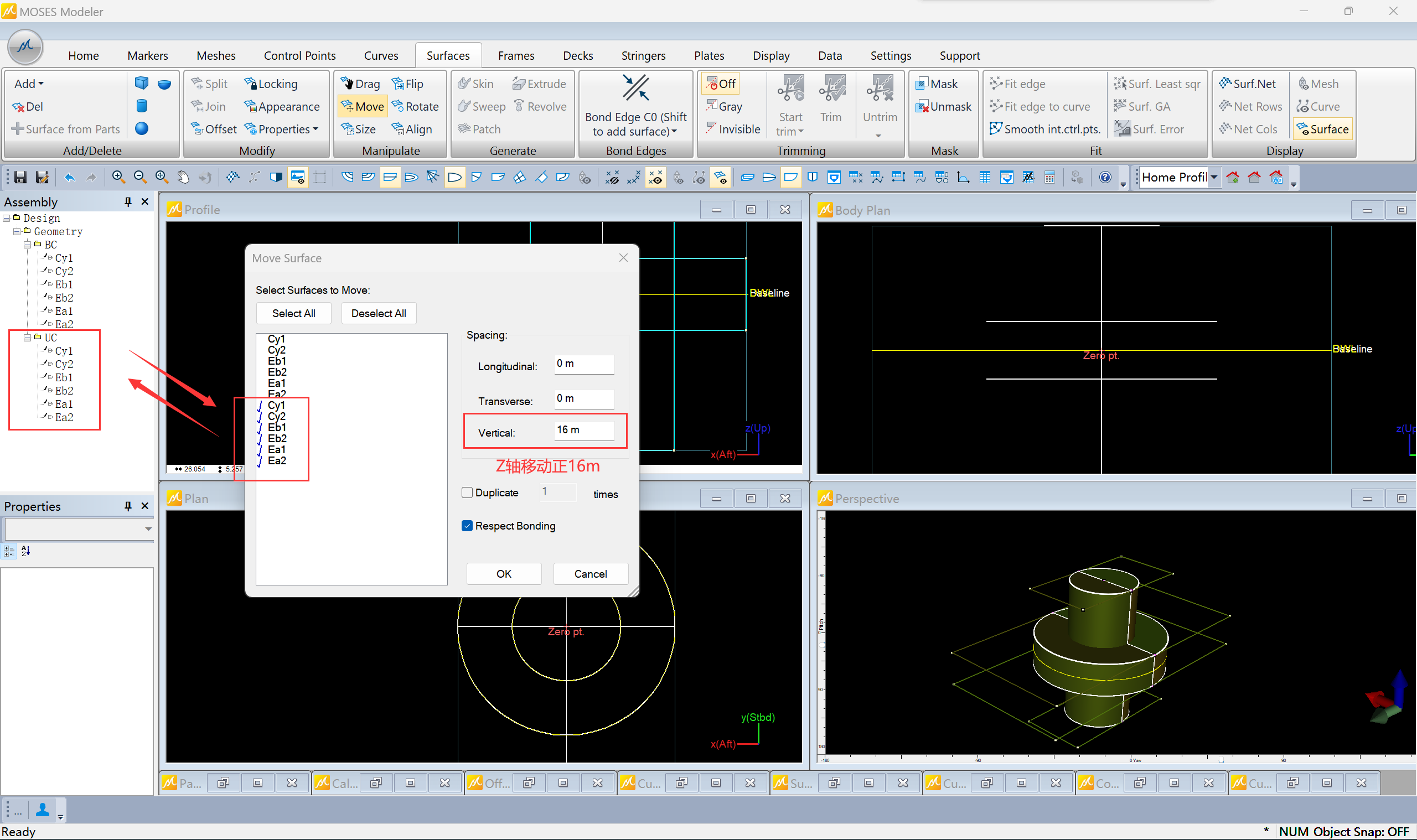Select the Pan hand tool icon
The image size is (1417, 840).
point(183,177)
